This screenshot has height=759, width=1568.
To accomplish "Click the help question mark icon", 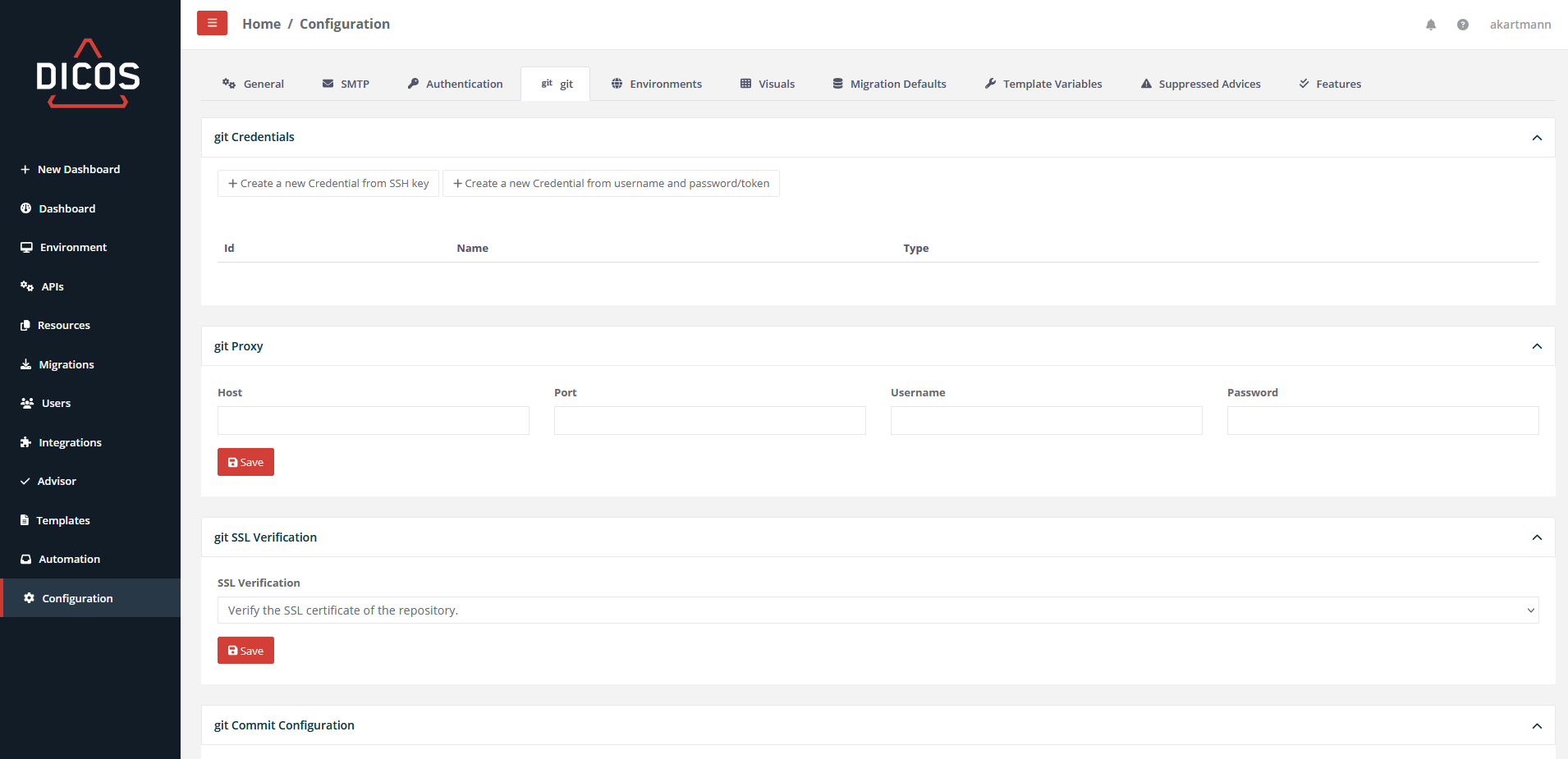I will (x=1462, y=25).
